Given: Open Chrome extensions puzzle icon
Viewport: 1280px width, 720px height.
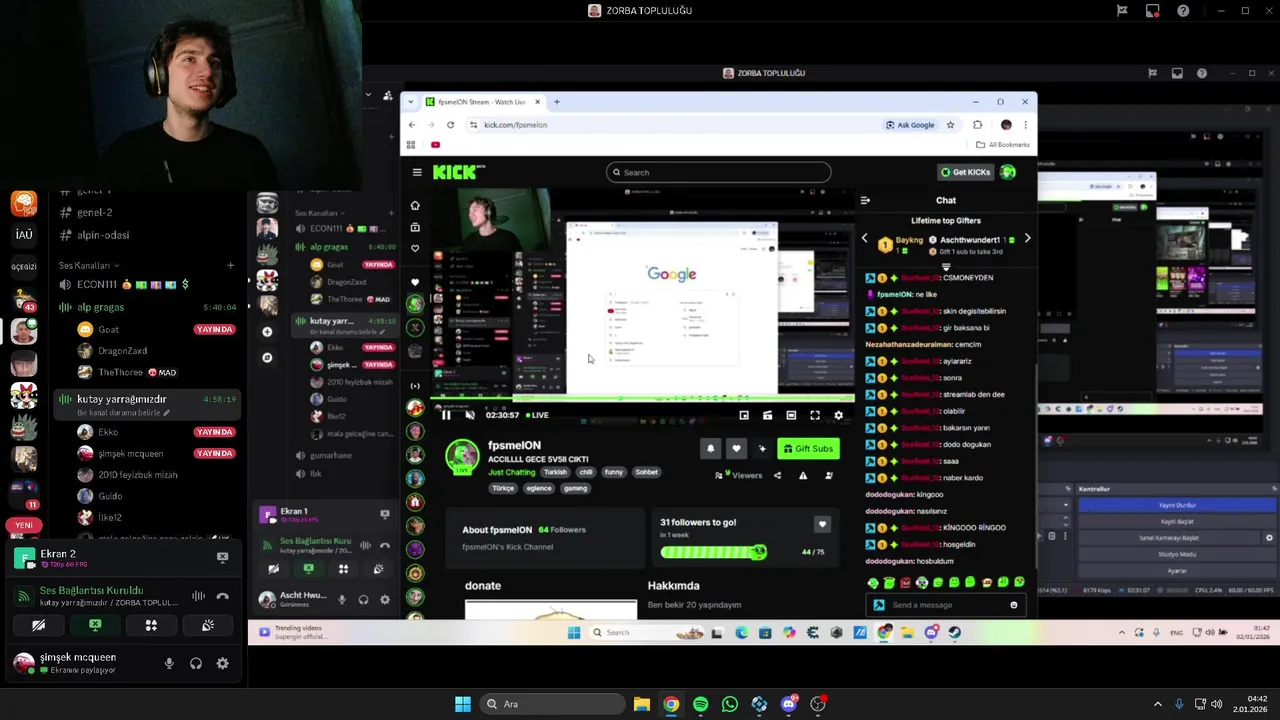Looking at the screenshot, I should click(x=978, y=125).
